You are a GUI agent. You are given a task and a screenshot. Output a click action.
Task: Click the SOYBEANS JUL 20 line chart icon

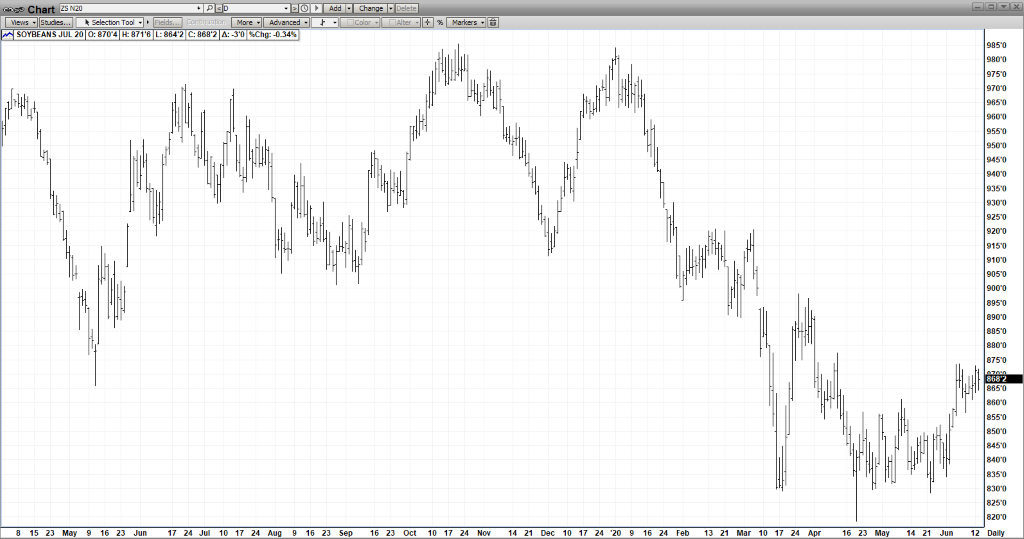[8, 35]
